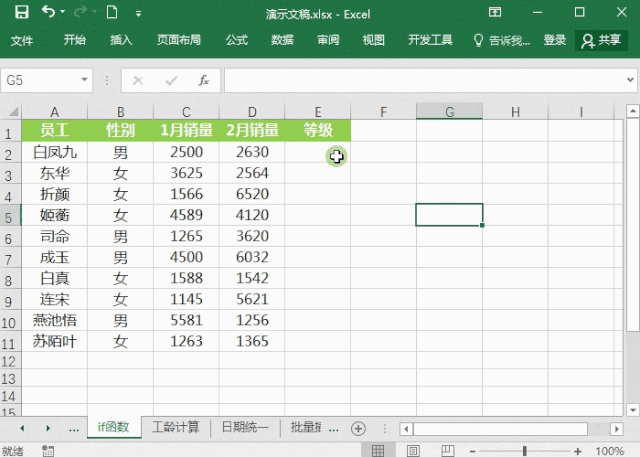This screenshot has width=640, height=457.
Task: Click the zoom slider handle
Action: (524, 451)
